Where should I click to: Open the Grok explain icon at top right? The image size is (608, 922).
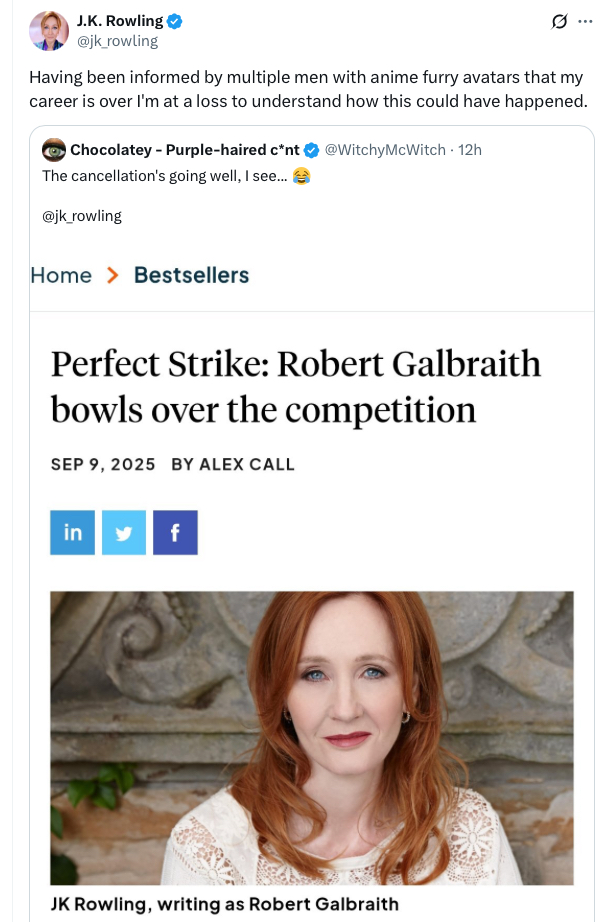[559, 21]
